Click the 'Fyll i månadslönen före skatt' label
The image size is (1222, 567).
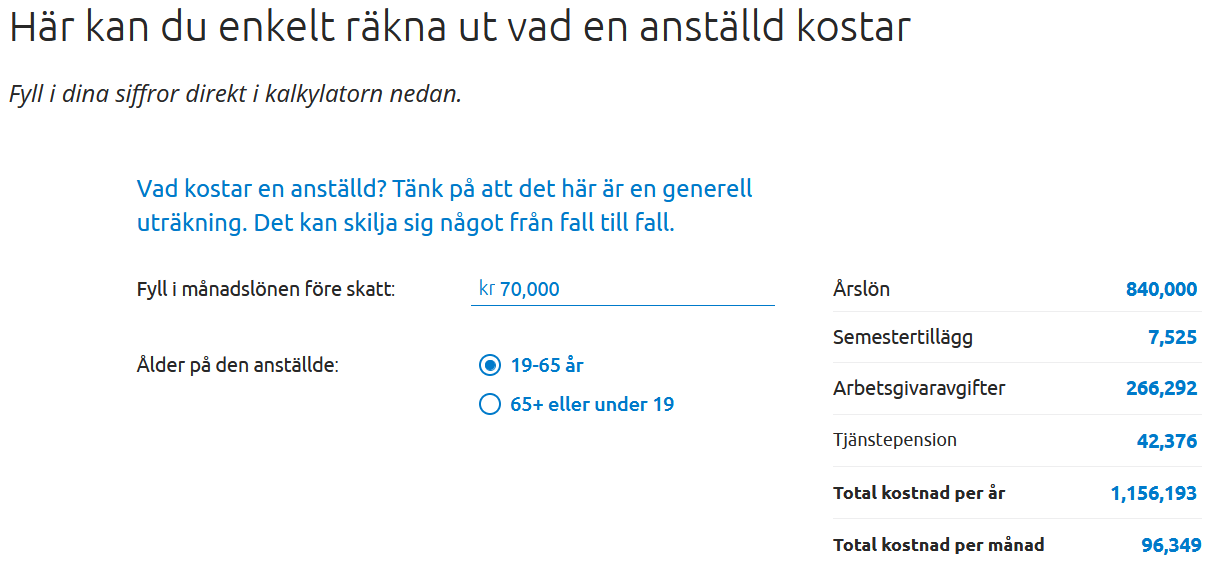(266, 289)
